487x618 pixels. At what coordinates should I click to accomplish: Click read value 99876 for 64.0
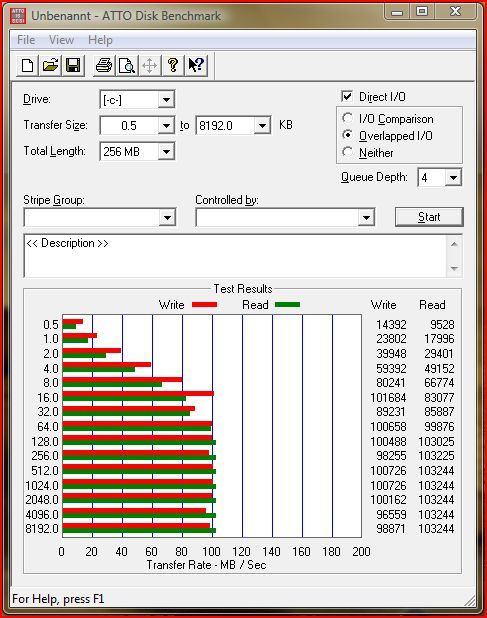[x=439, y=426]
